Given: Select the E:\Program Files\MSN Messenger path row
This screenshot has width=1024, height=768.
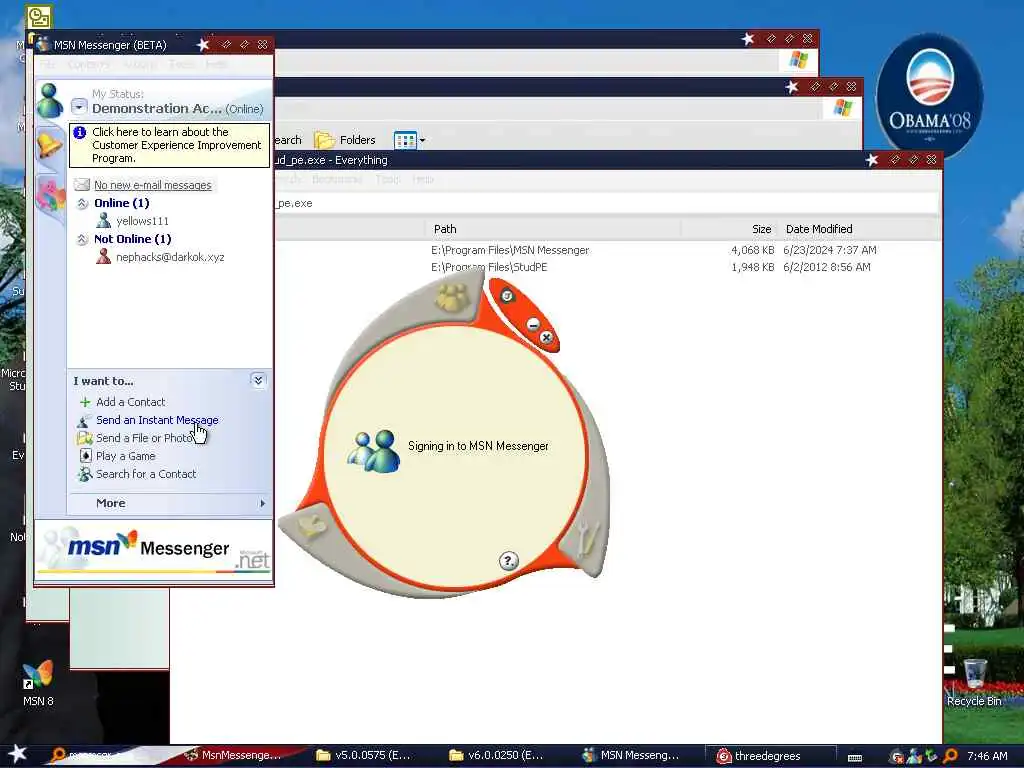Looking at the screenshot, I should click(510, 250).
